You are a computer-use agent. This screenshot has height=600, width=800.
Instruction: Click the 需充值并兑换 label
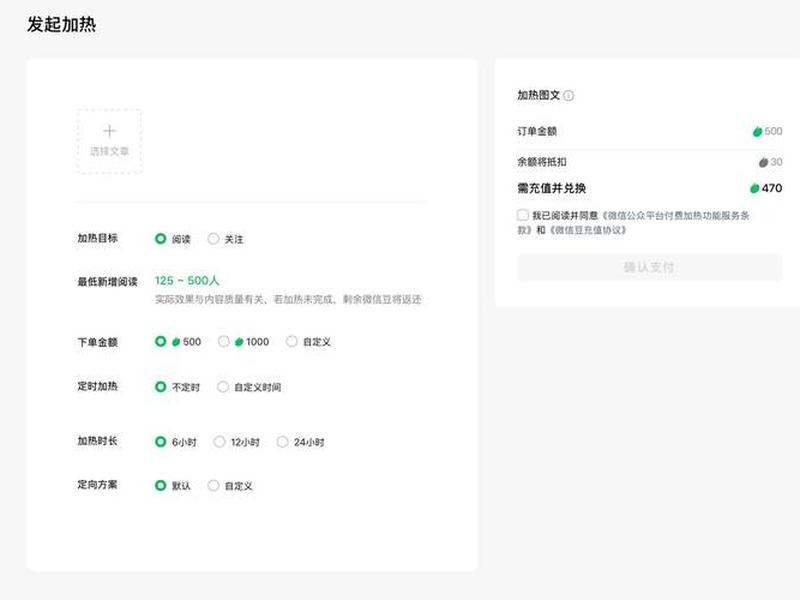[552, 188]
